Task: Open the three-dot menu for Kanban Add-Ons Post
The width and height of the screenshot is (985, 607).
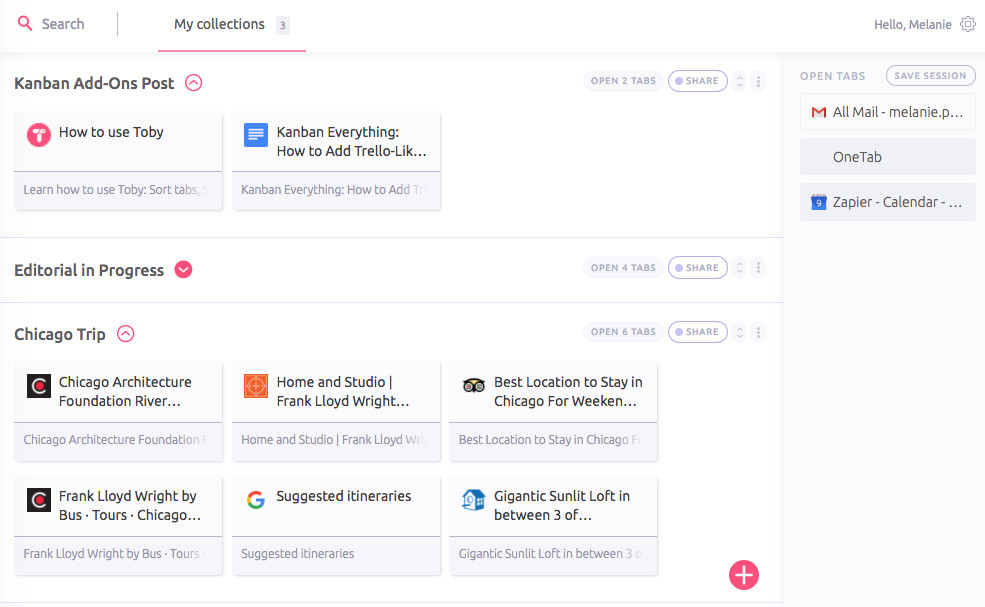Action: [758, 81]
